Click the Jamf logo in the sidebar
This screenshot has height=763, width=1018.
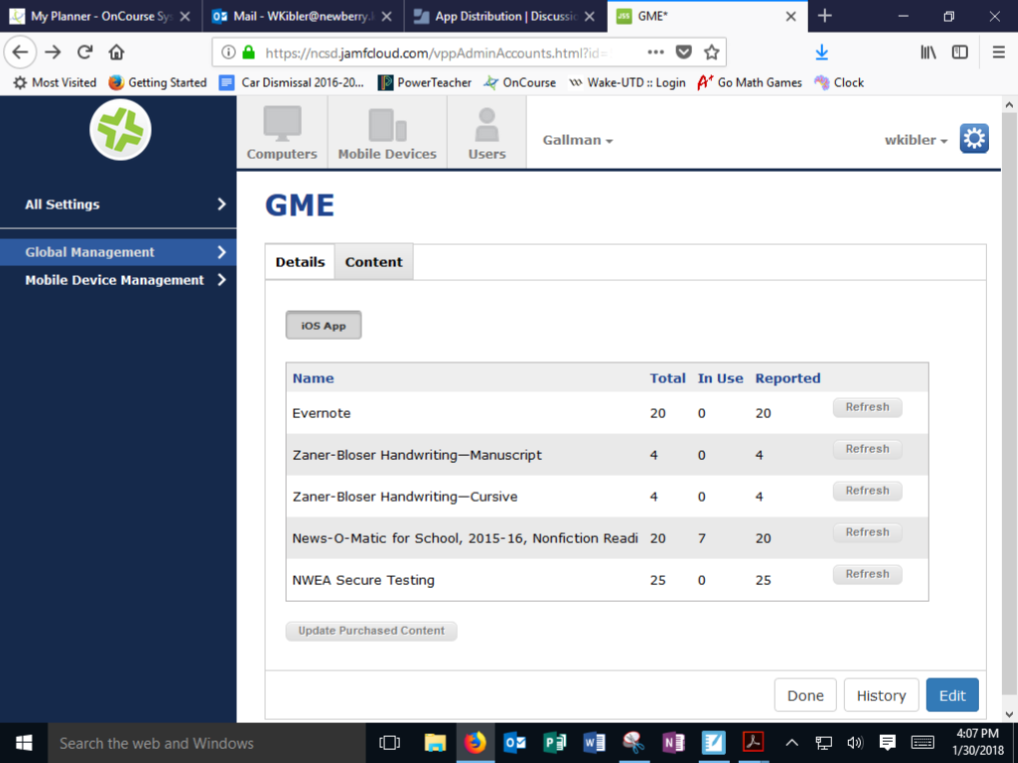[x=120, y=131]
